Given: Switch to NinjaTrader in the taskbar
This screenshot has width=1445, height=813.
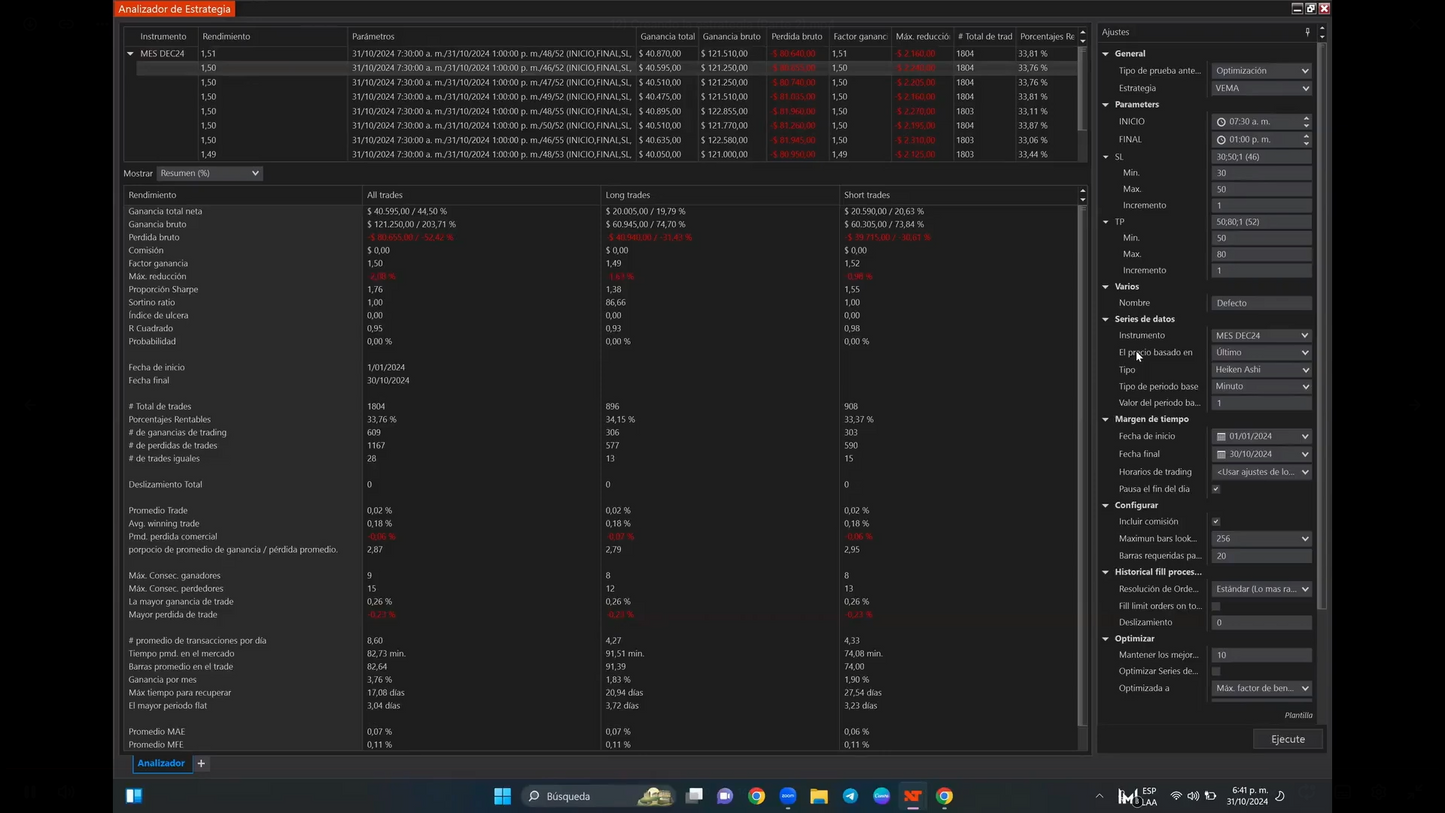Looking at the screenshot, I should tap(912, 796).
